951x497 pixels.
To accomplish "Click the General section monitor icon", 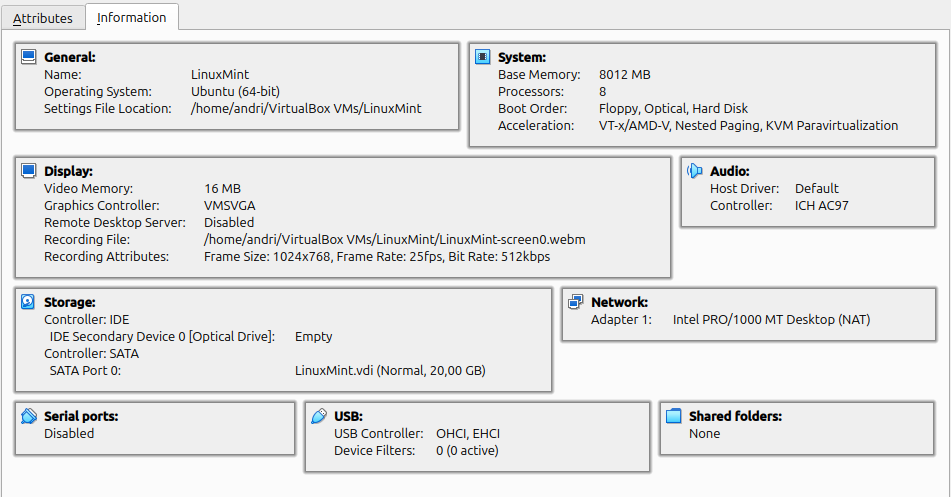I will (x=29, y=57).
